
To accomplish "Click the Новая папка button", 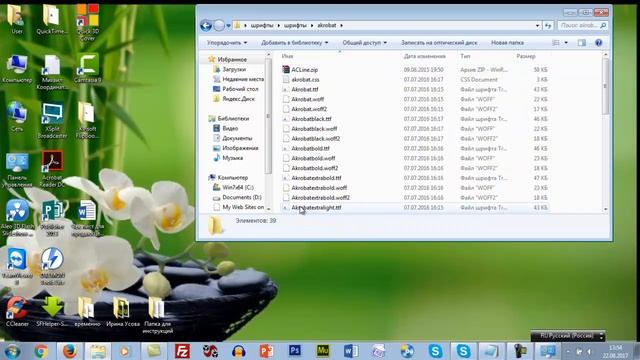I will pyautogui.click(x=507, y=42).
